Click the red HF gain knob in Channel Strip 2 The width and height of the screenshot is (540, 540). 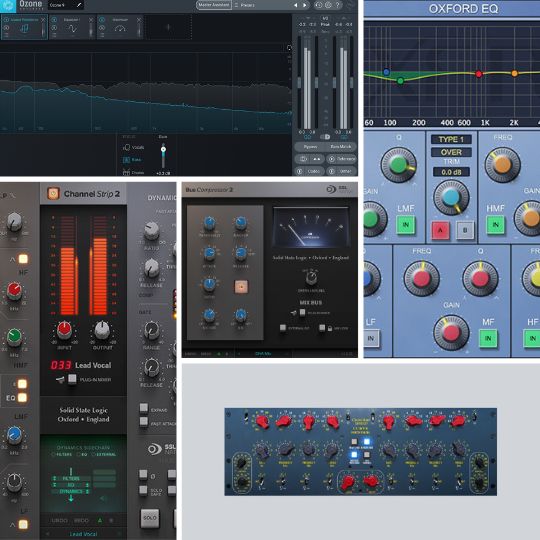pyautogui.click(x=14, y=290)
